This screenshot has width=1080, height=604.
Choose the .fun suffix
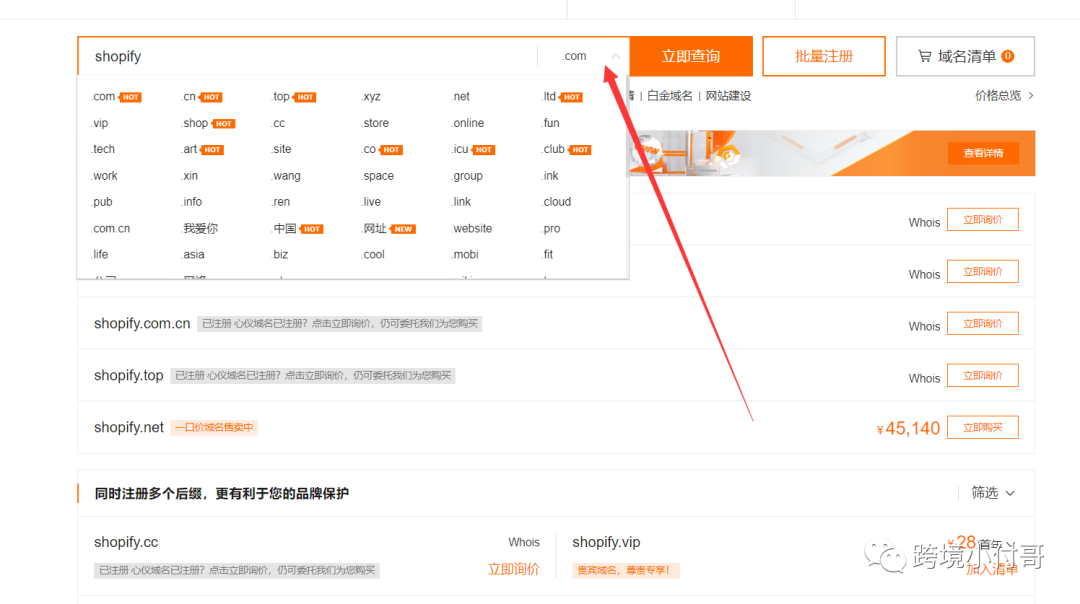(550, 123)
